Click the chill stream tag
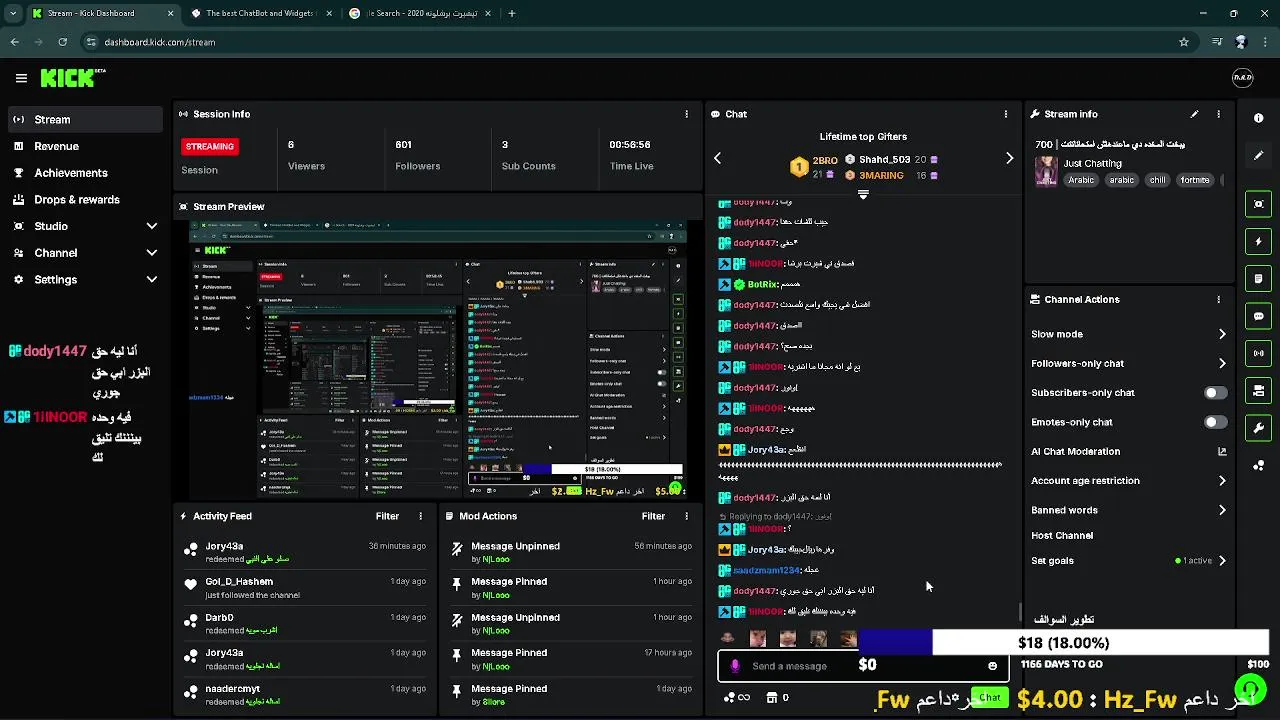1280x720 pixels. (x=1157, y=180)
